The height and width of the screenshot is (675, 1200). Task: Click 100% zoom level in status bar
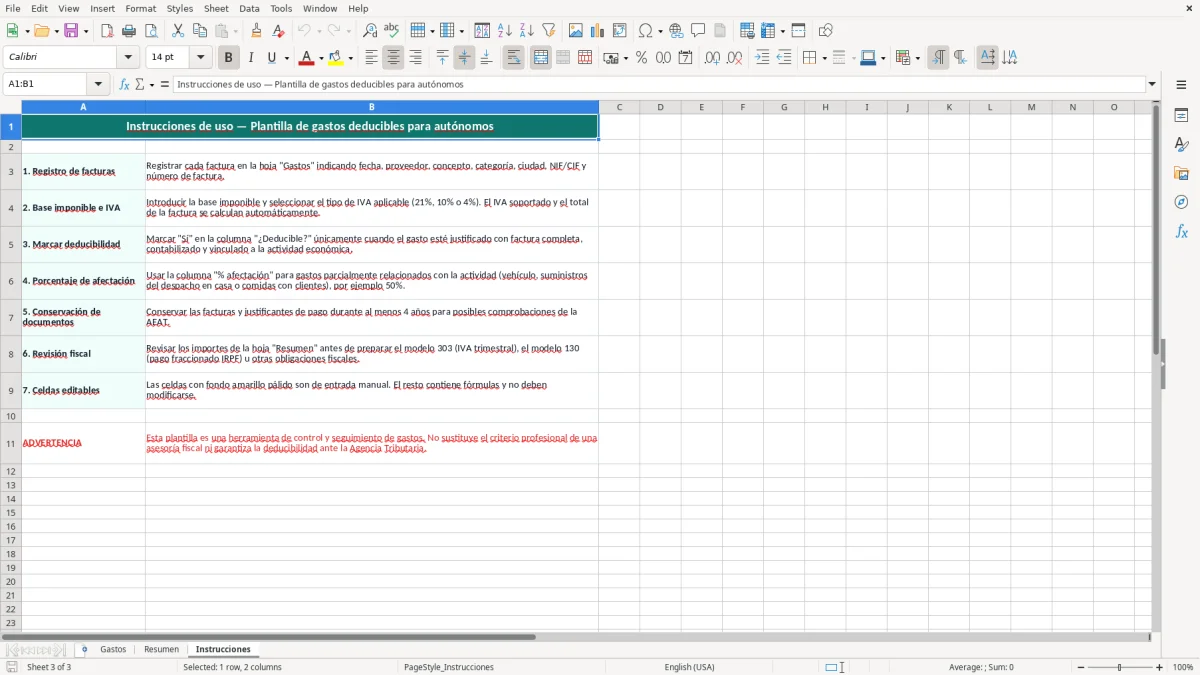click(x=1183, y=667)
